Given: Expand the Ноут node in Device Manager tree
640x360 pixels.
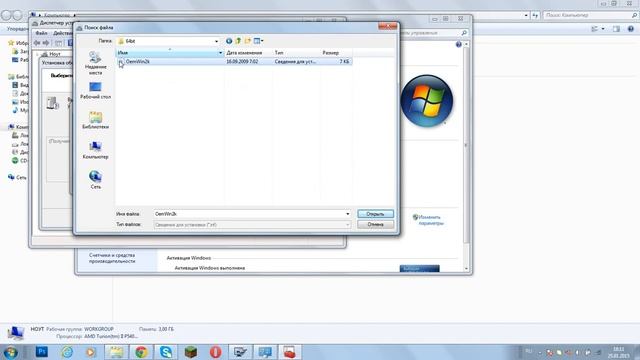Looking at the screenshot, I should coord(37,54).
